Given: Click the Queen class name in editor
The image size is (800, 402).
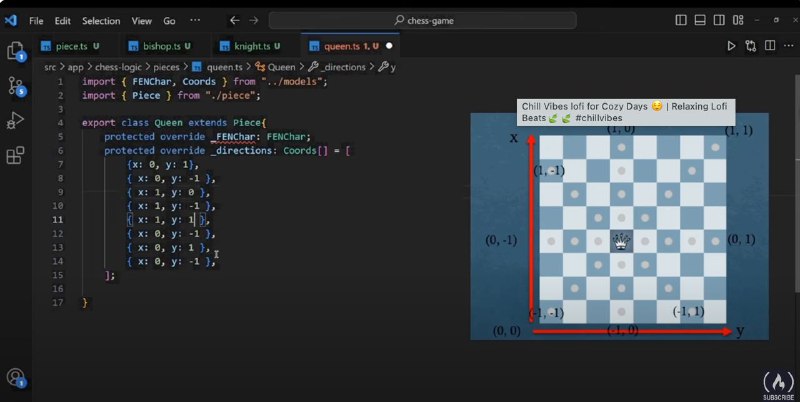Looking at the screenshot, I should 169,123.
